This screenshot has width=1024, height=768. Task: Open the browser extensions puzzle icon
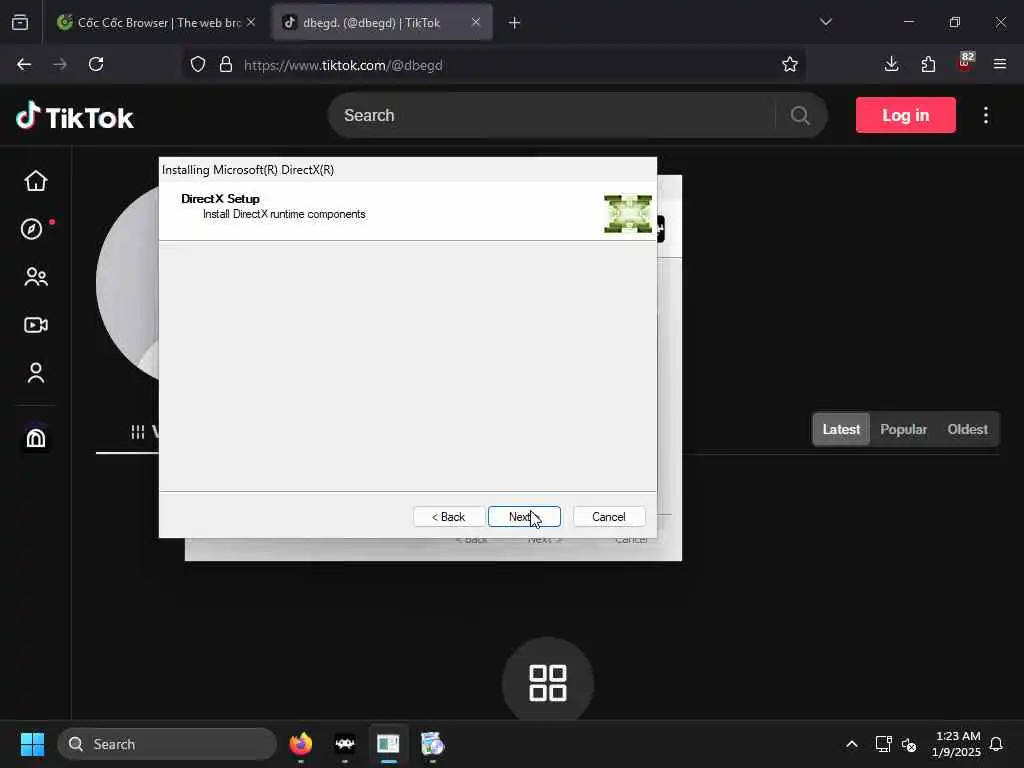[x=928, y=64]
